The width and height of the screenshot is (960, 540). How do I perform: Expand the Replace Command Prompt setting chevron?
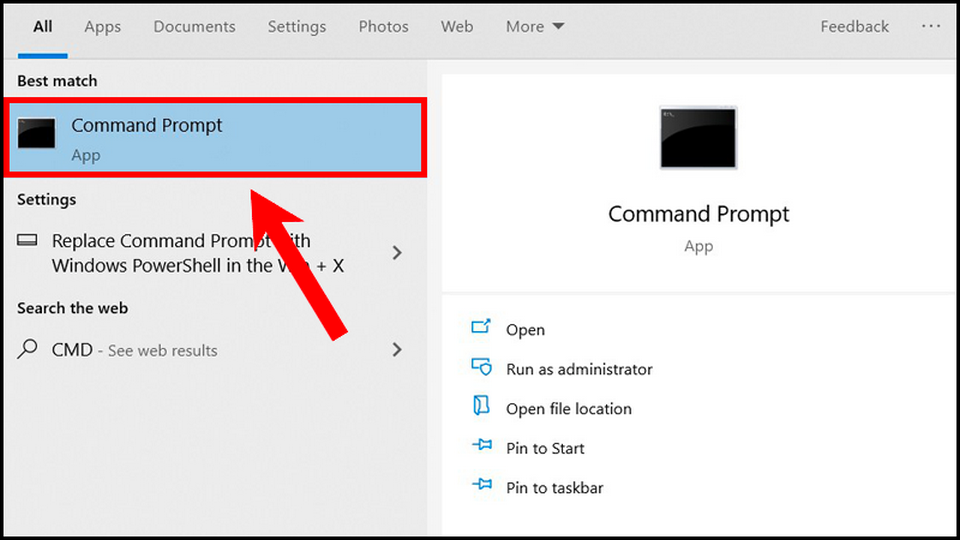click(x=397, y=253)
